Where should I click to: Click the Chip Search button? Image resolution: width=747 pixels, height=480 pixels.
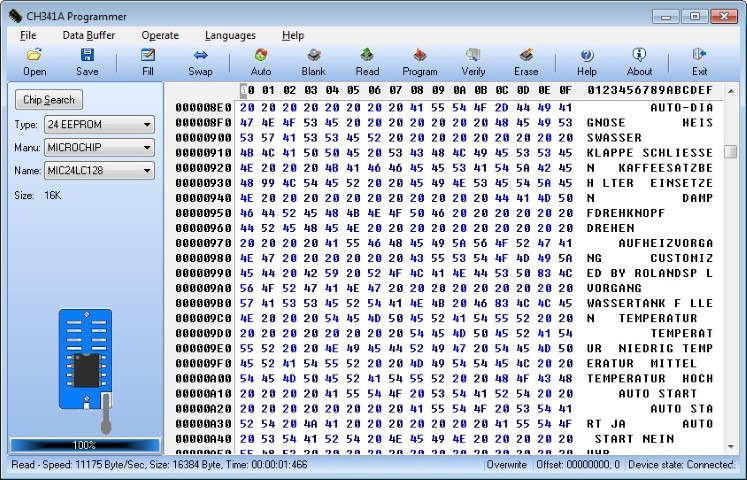[49, 100]
